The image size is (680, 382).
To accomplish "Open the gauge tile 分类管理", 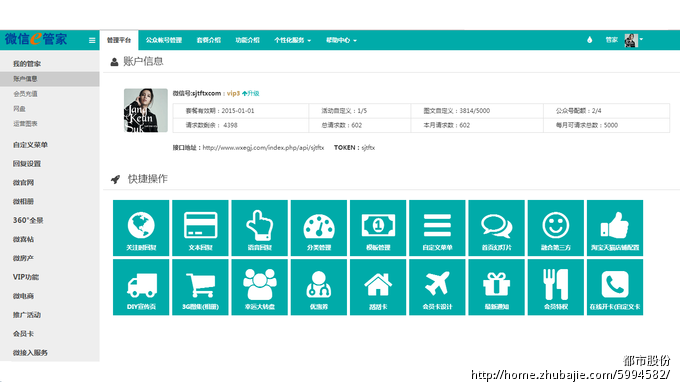I will [x=319, y=228].
